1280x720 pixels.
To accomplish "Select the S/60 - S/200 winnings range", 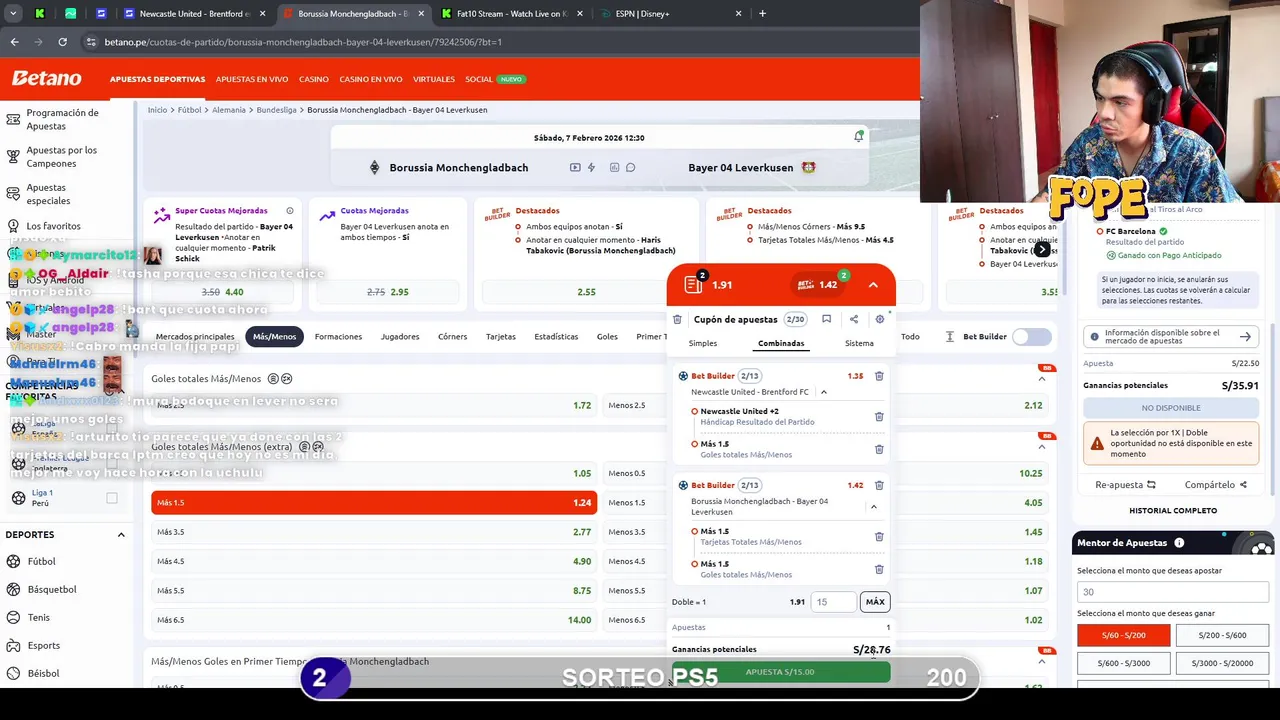I will point(1122,635).
